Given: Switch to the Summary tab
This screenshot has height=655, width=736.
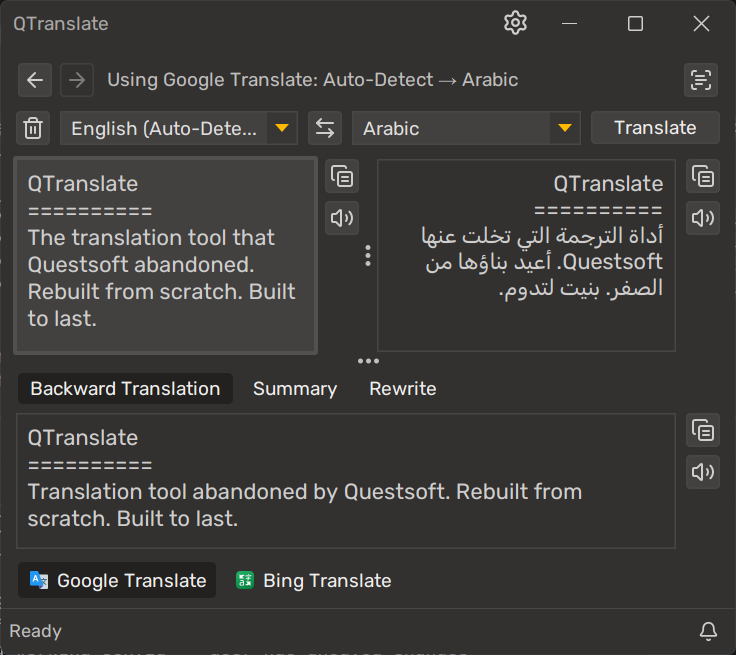Looking at the screenshot, I should click(x=295, y=389).
